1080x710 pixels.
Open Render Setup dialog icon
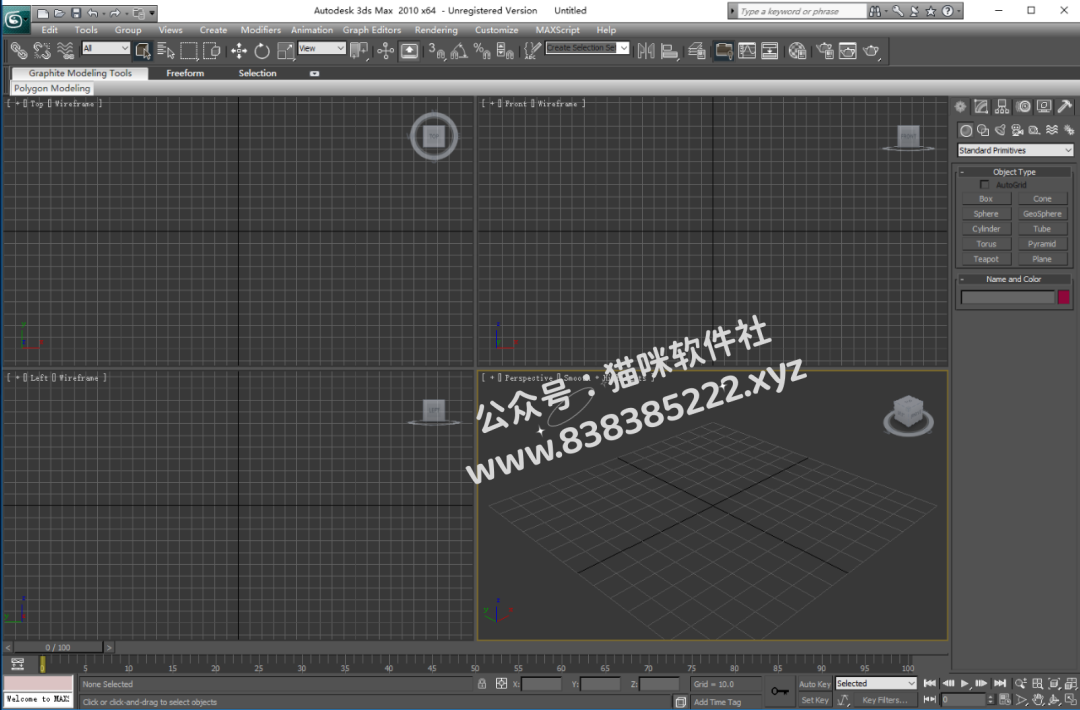824,50
